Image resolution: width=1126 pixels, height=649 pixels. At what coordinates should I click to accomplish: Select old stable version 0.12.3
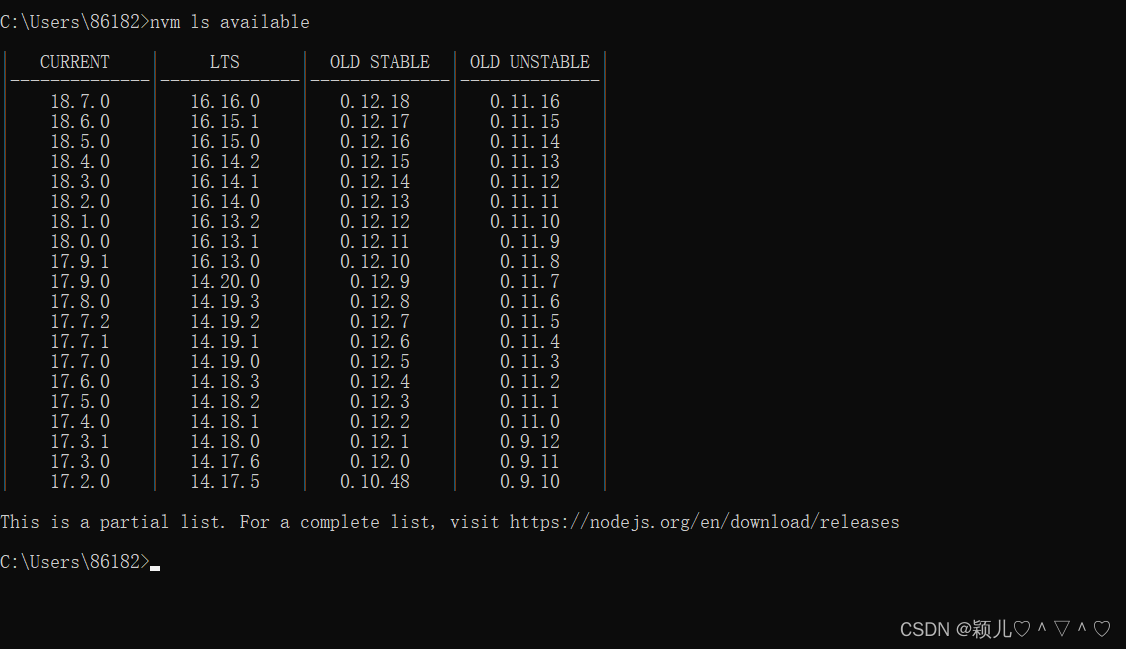pyautogui.click(x=380, y=402)
